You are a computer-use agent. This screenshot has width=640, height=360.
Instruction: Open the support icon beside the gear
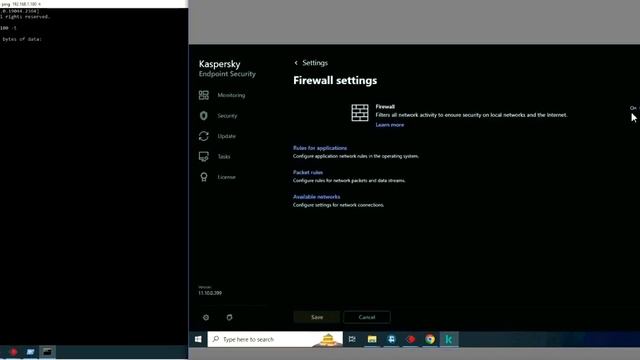(x=229, y=317)
